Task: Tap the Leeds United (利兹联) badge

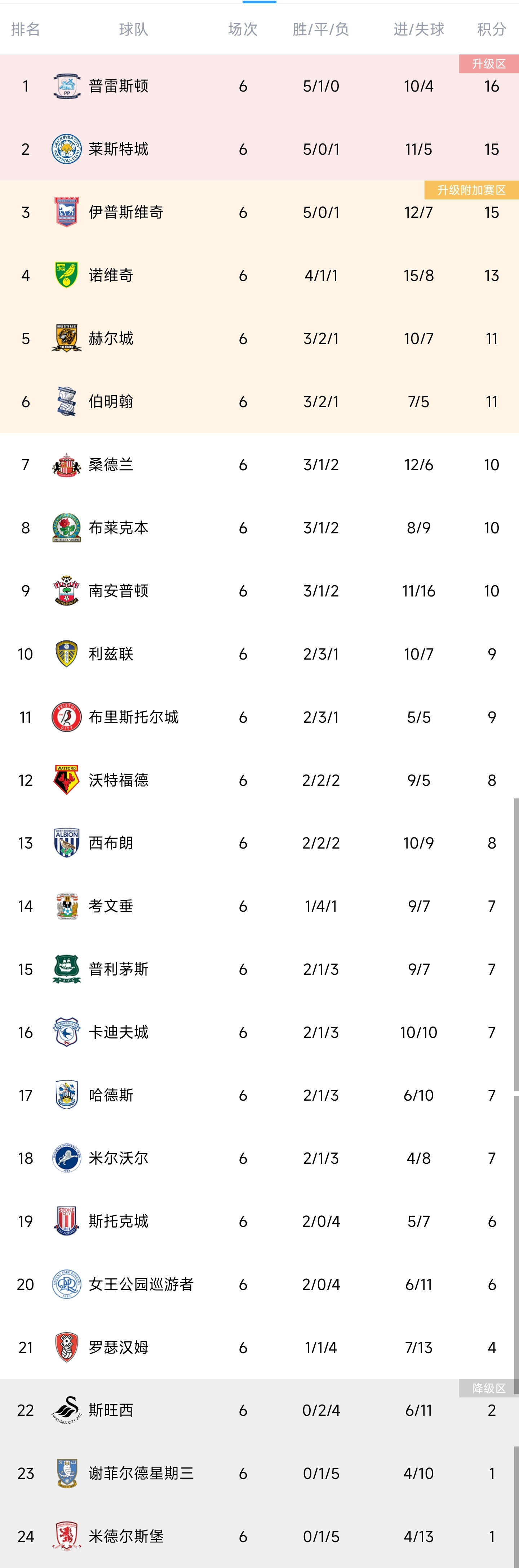Action: 66,654
